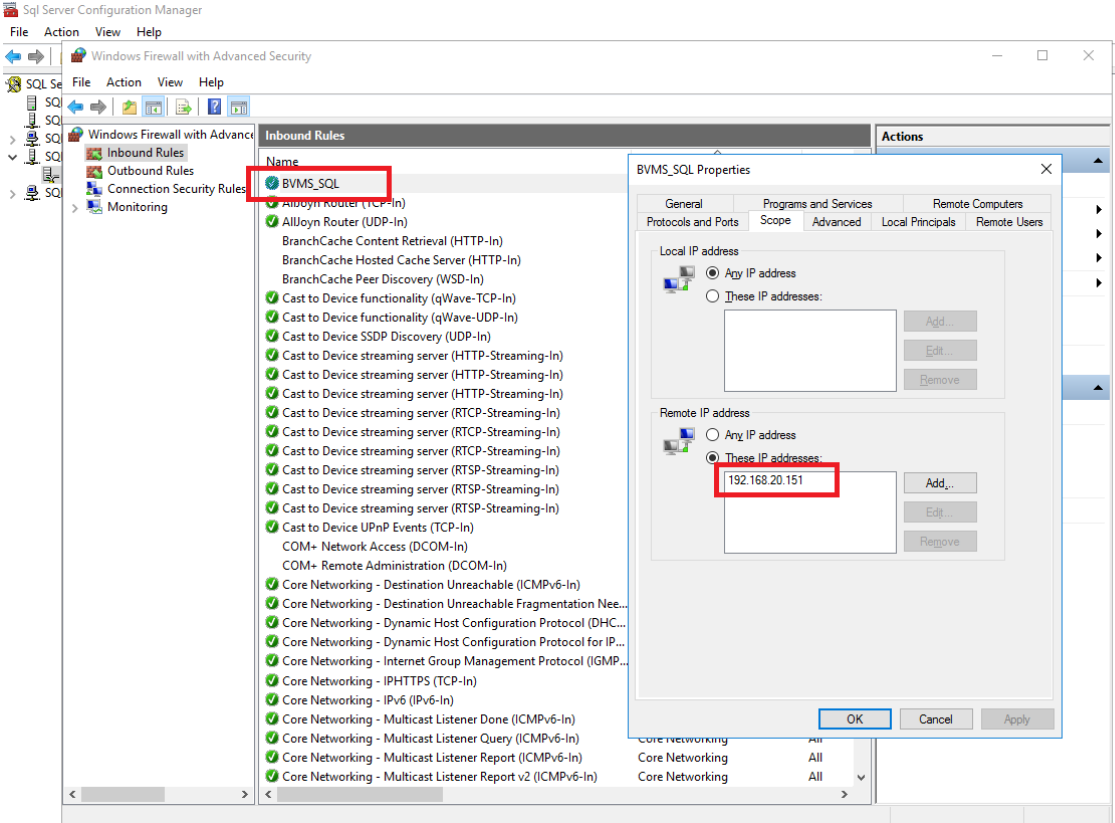Screen dimensions: 1115x823
Task: Switch to the Protocols and Ports tab
Action: coord(692,222)
